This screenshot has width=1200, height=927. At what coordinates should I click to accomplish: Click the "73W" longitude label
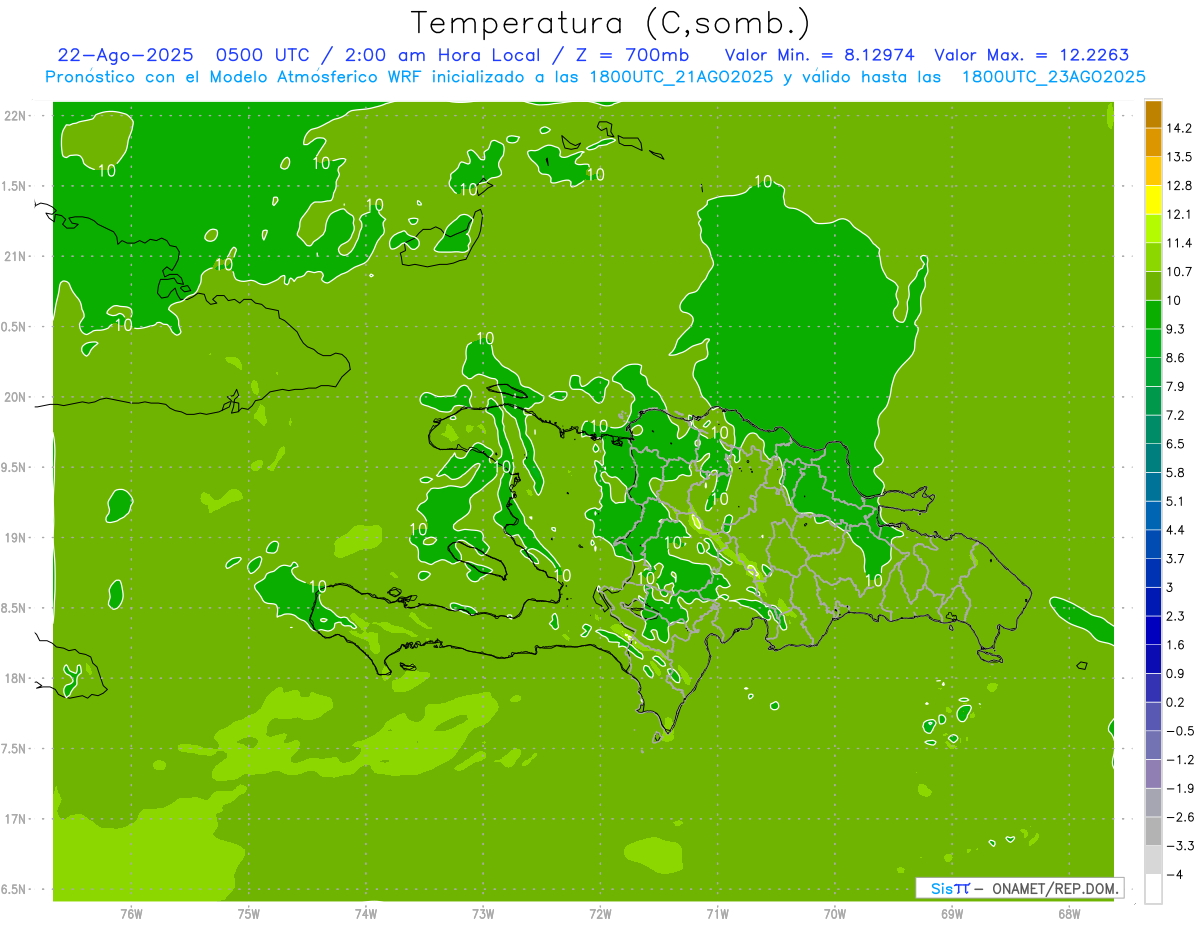click(x=483, y=913)
